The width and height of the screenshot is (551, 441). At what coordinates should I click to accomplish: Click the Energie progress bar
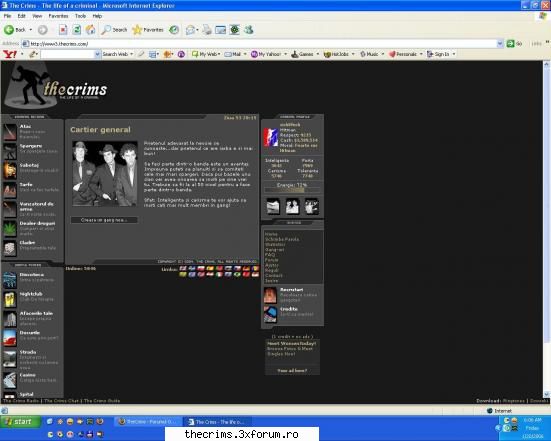[x=292, y=190]
